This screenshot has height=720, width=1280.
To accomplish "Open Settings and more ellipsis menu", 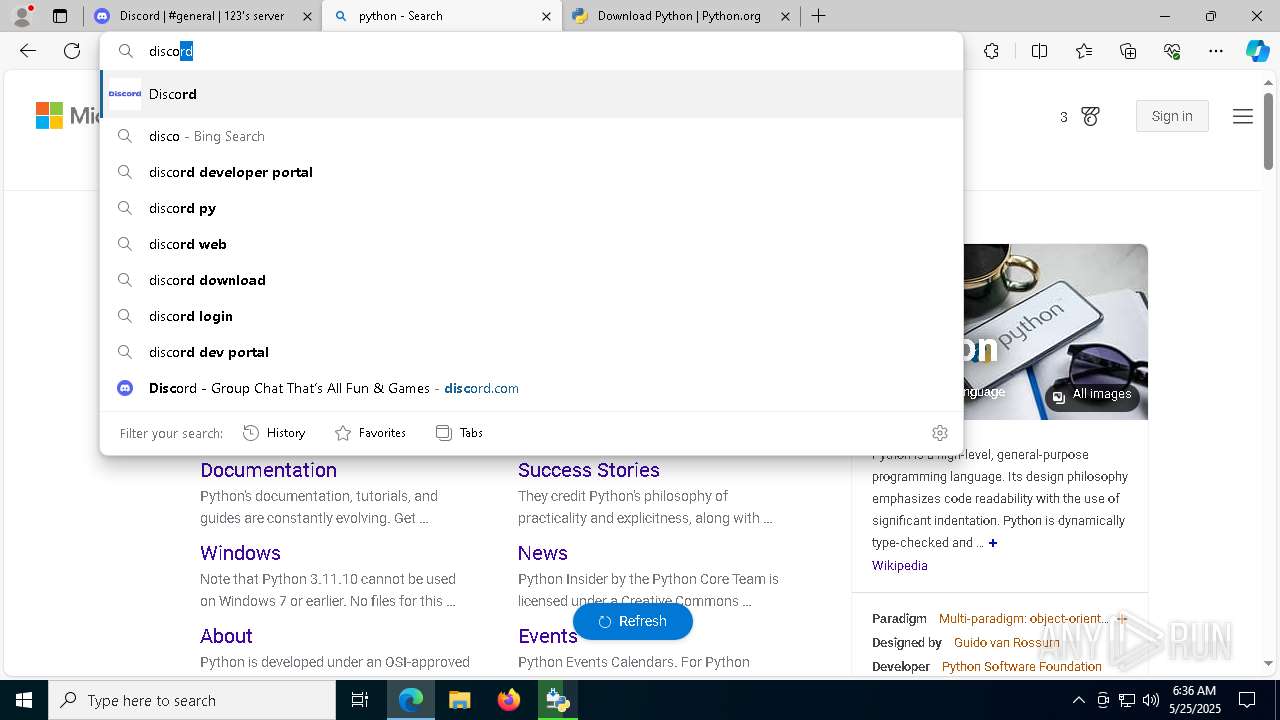I will pos(1216,51).
